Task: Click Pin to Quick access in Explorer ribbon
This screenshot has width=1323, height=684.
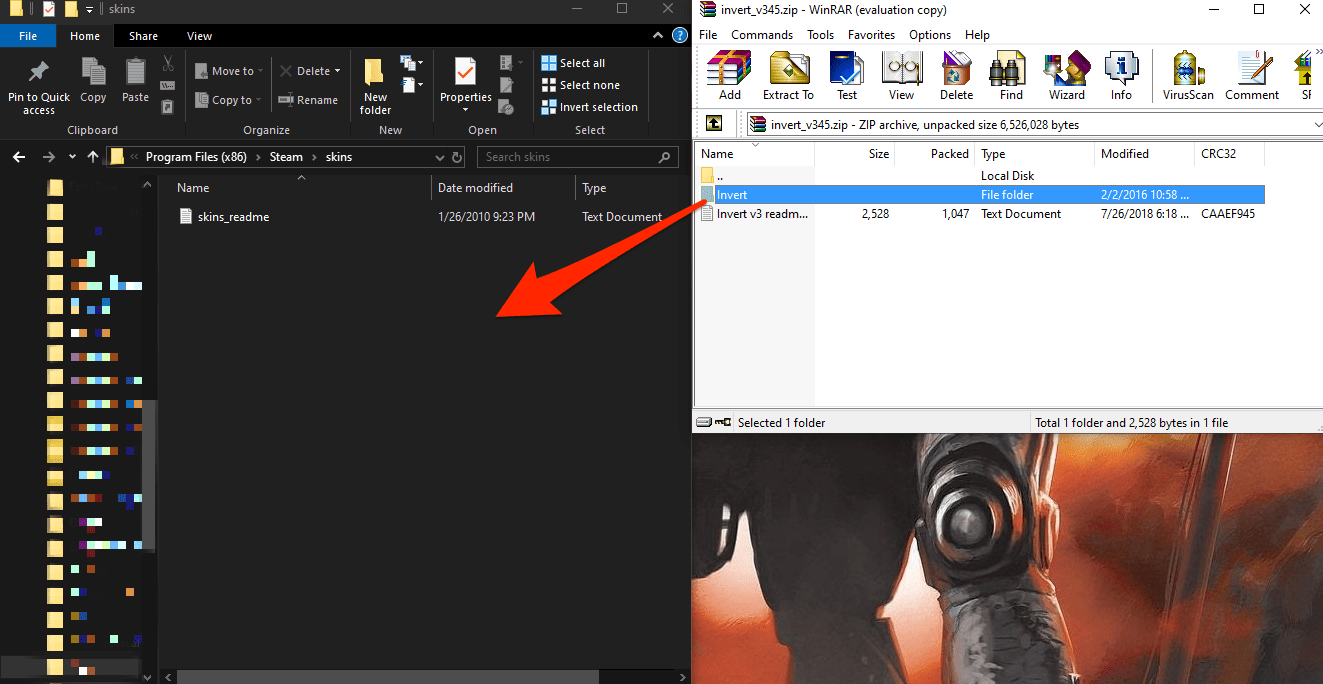Action: 39,86
